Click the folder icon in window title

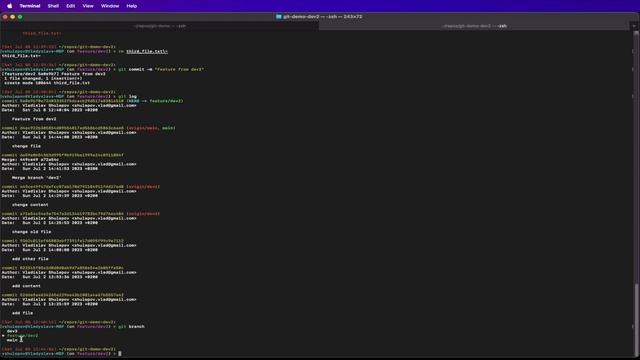click(279, 17)
